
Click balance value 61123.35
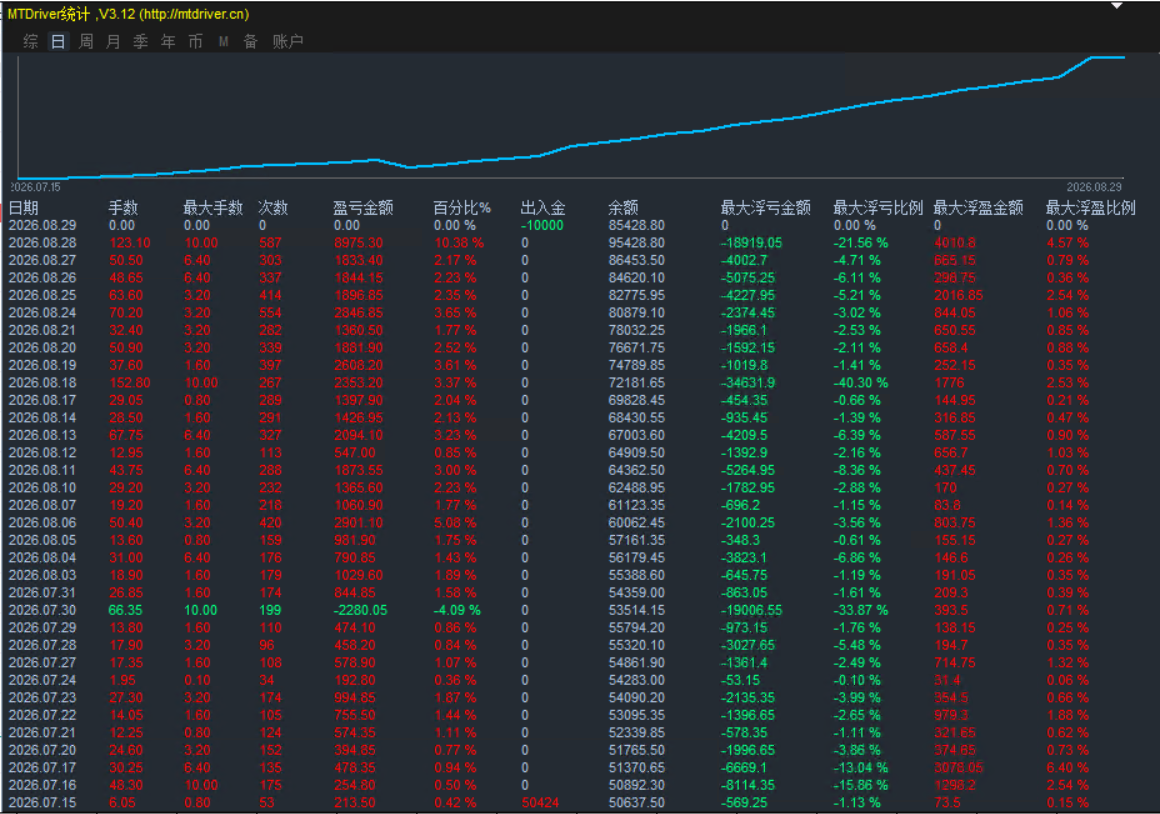coord(636,505)
